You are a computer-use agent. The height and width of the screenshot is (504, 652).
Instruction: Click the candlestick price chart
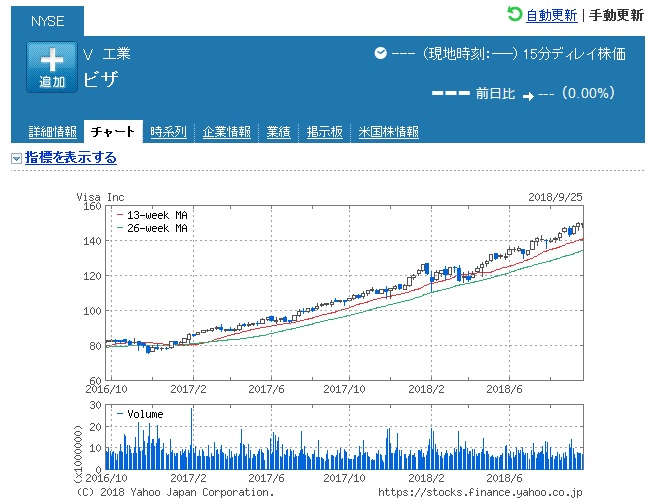[x=344, y=293]
